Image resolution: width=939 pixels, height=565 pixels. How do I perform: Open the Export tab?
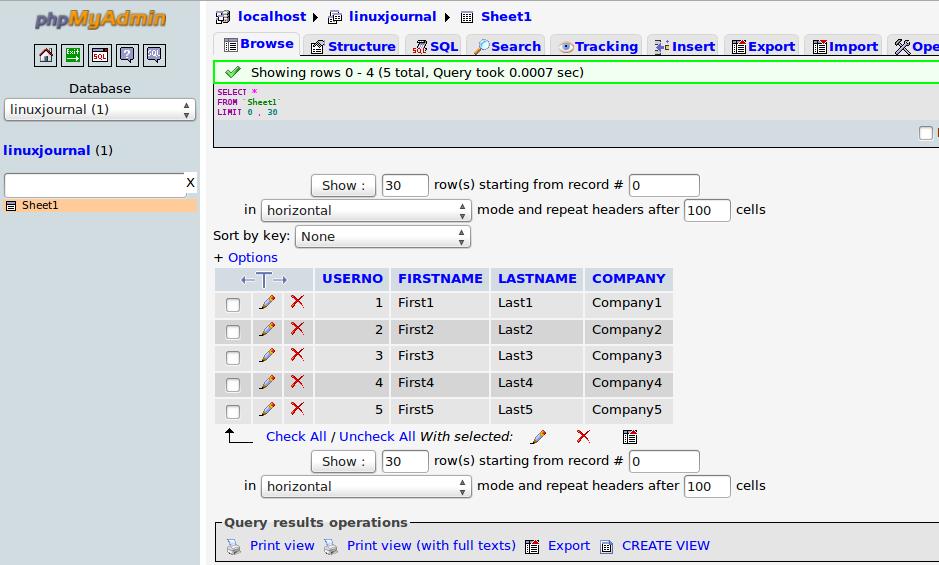[x=763, y=46]
